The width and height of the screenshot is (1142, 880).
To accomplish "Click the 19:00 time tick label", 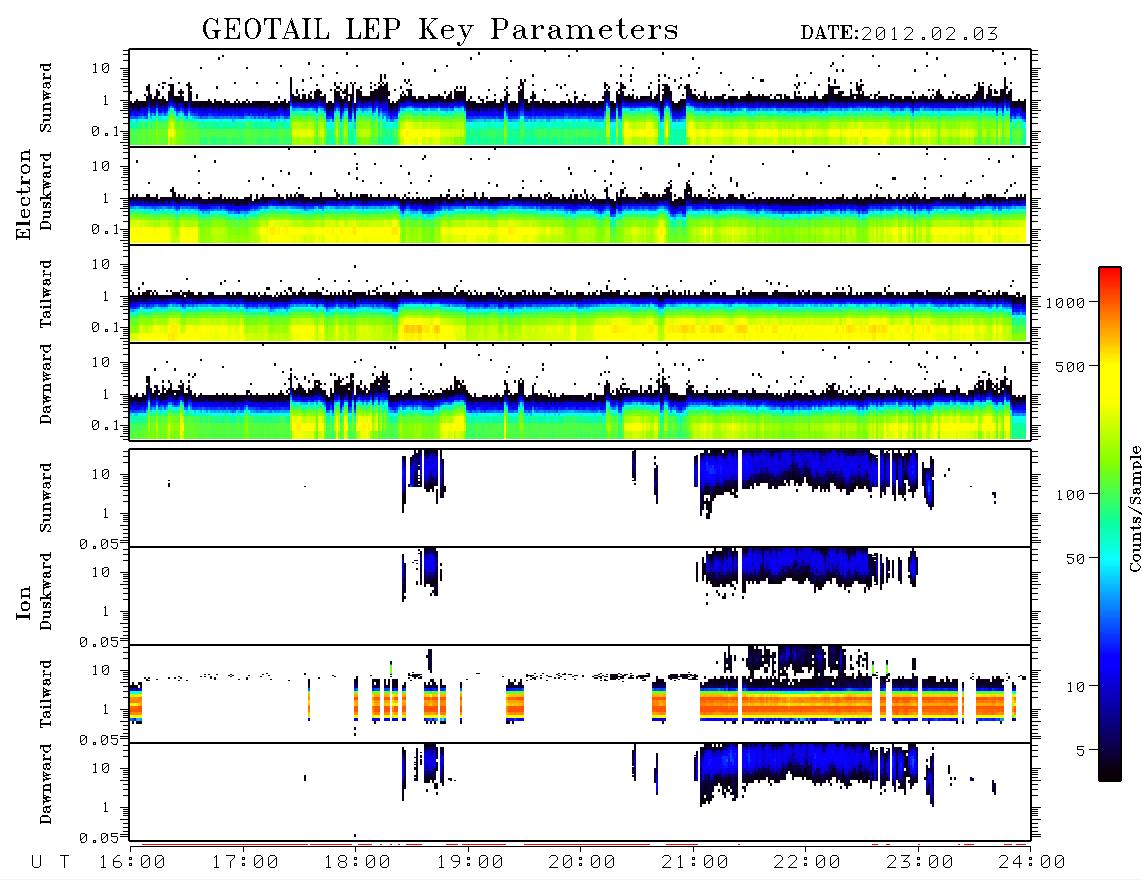I will [470, 863].
